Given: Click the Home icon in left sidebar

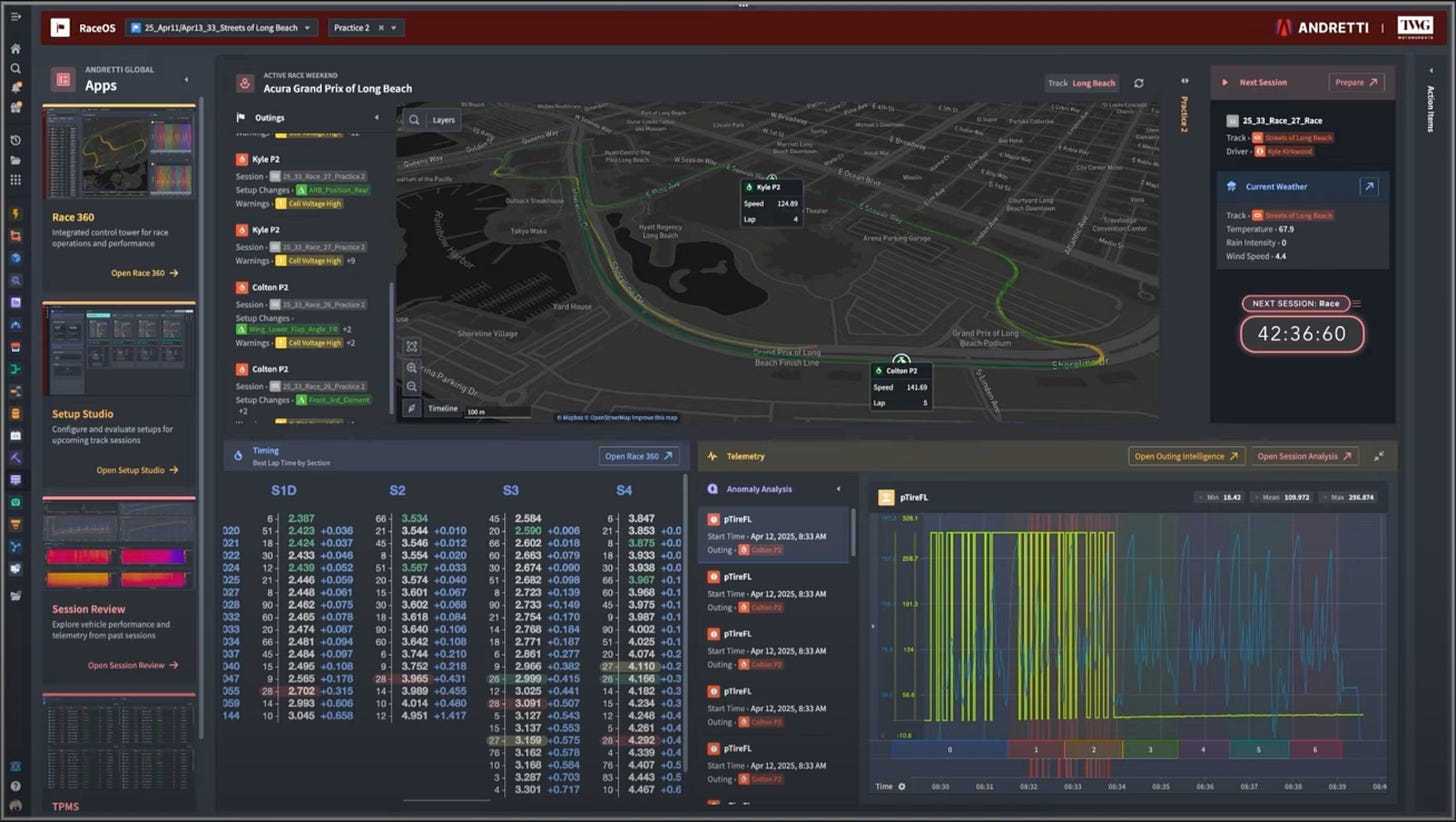Looking at the screenshot, I should [15, 49].
